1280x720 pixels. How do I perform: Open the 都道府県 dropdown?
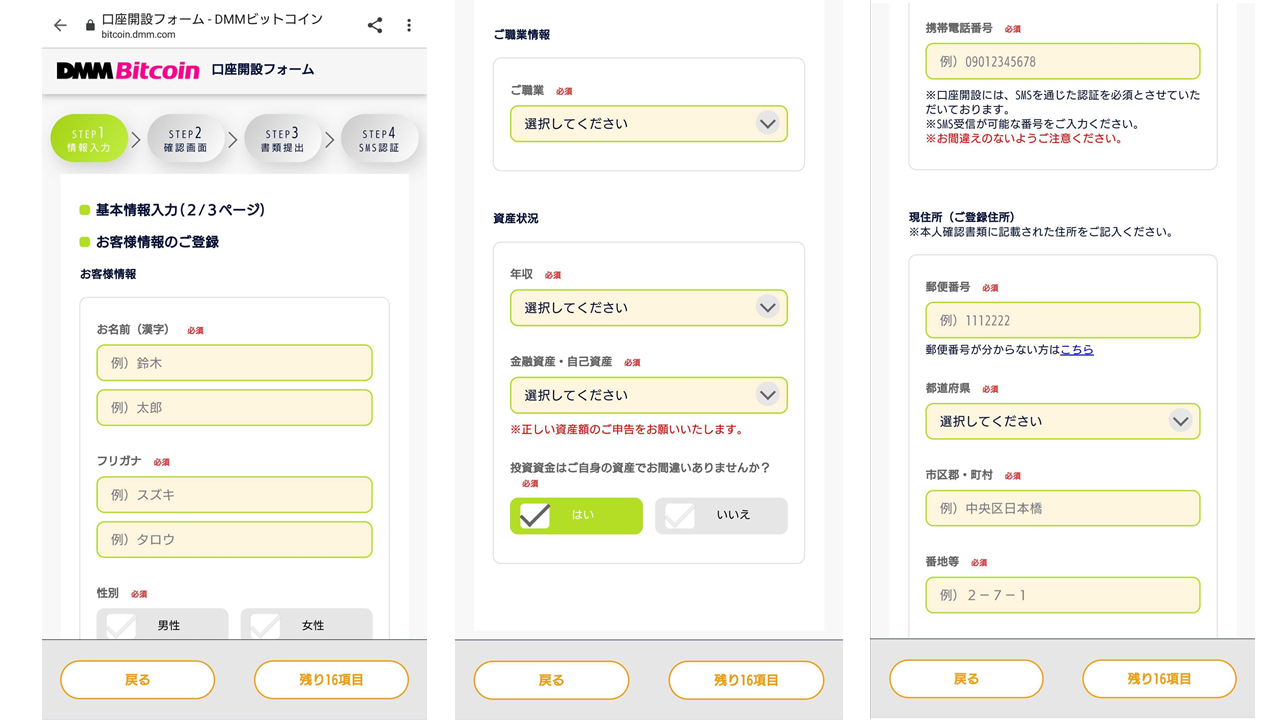tap(1062, 422)
